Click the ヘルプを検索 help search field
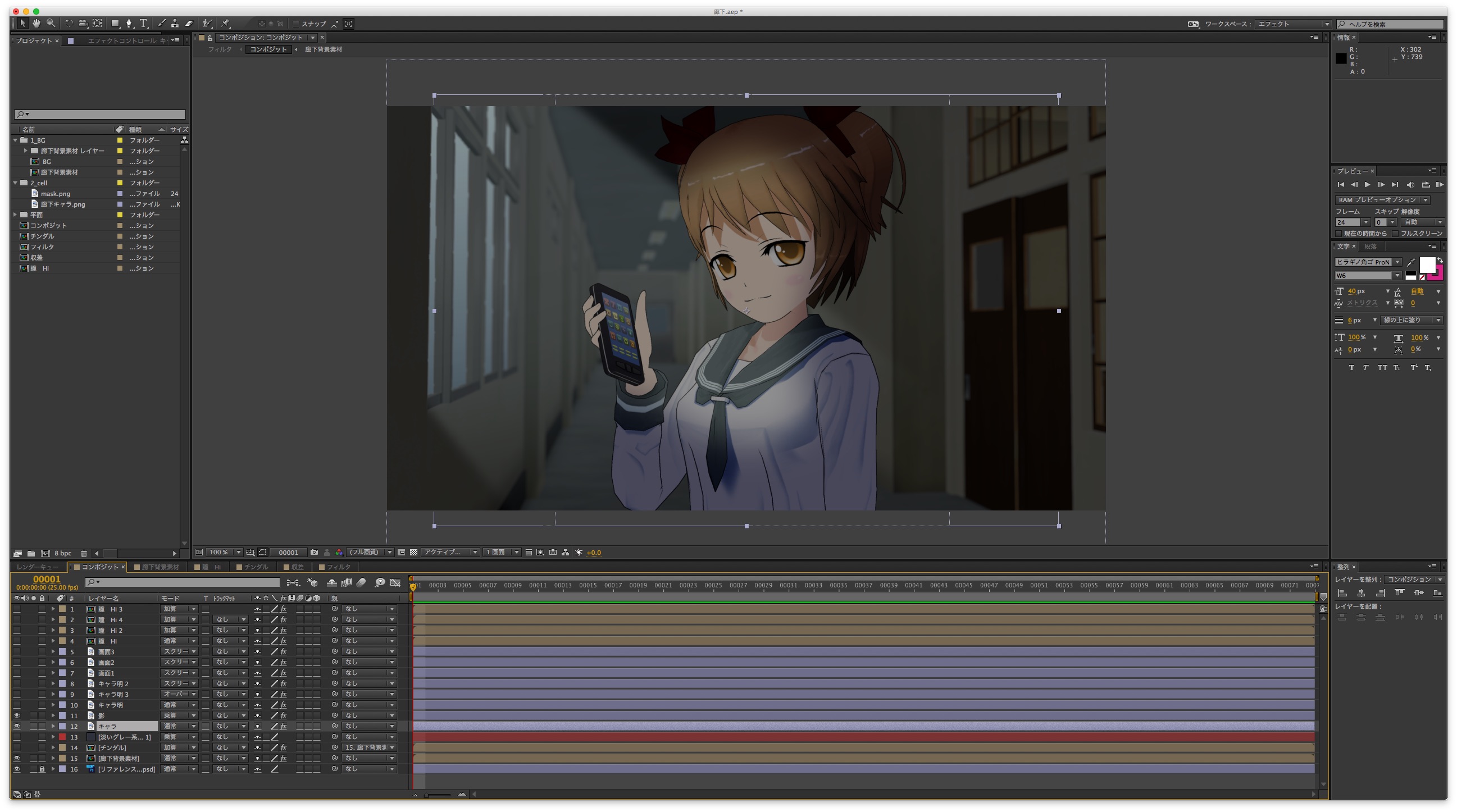The height and width of the screenshot is (812, 1457). tap(1390, 24)
